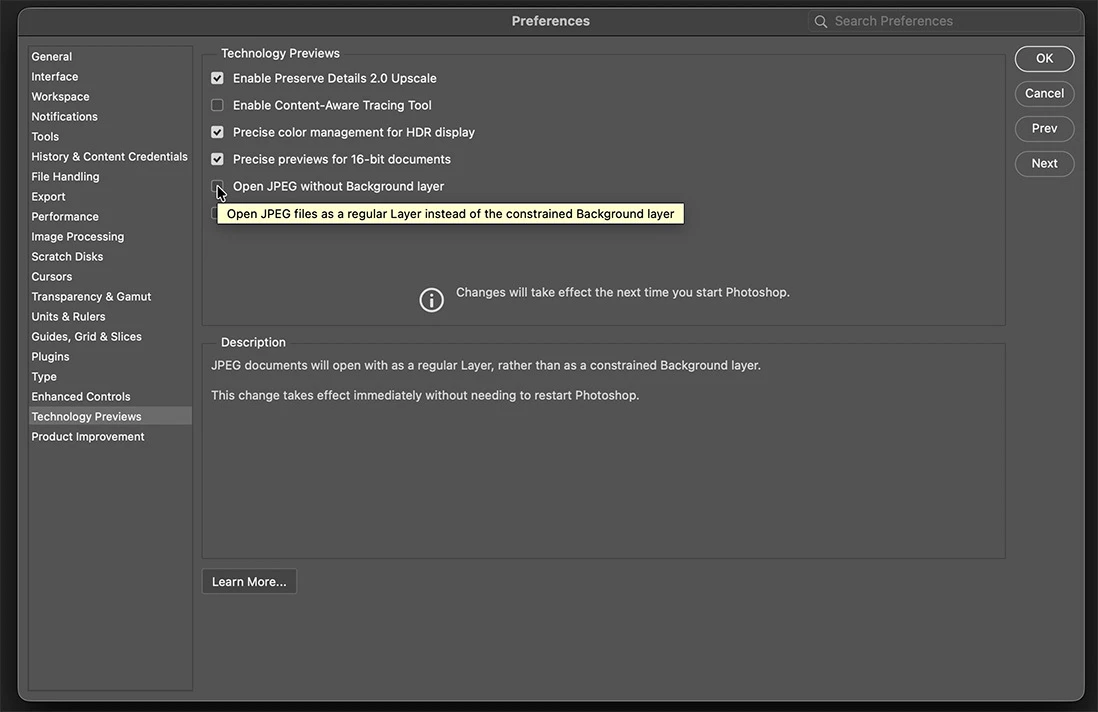Screen dimensions: 1098x712
Task: Check Open JPEG without Background layer
Action: click(x=217, y=186)
